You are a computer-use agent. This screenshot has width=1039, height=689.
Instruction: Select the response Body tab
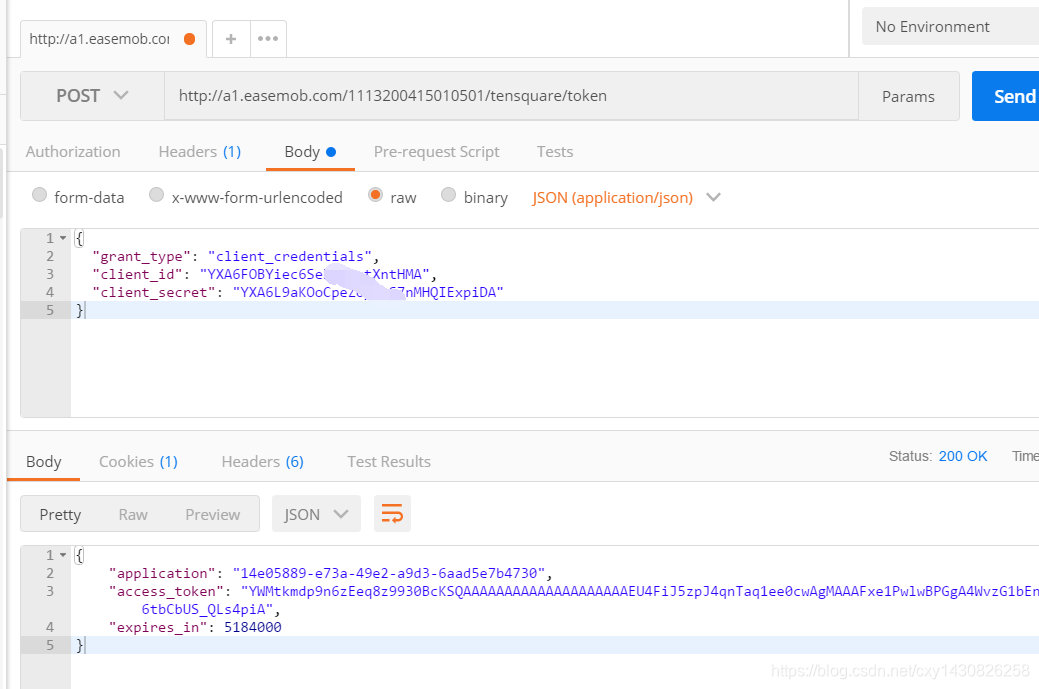[x=44, y=462]
